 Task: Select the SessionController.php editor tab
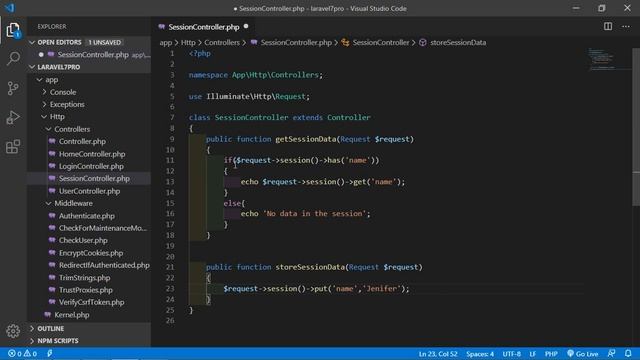204,27
